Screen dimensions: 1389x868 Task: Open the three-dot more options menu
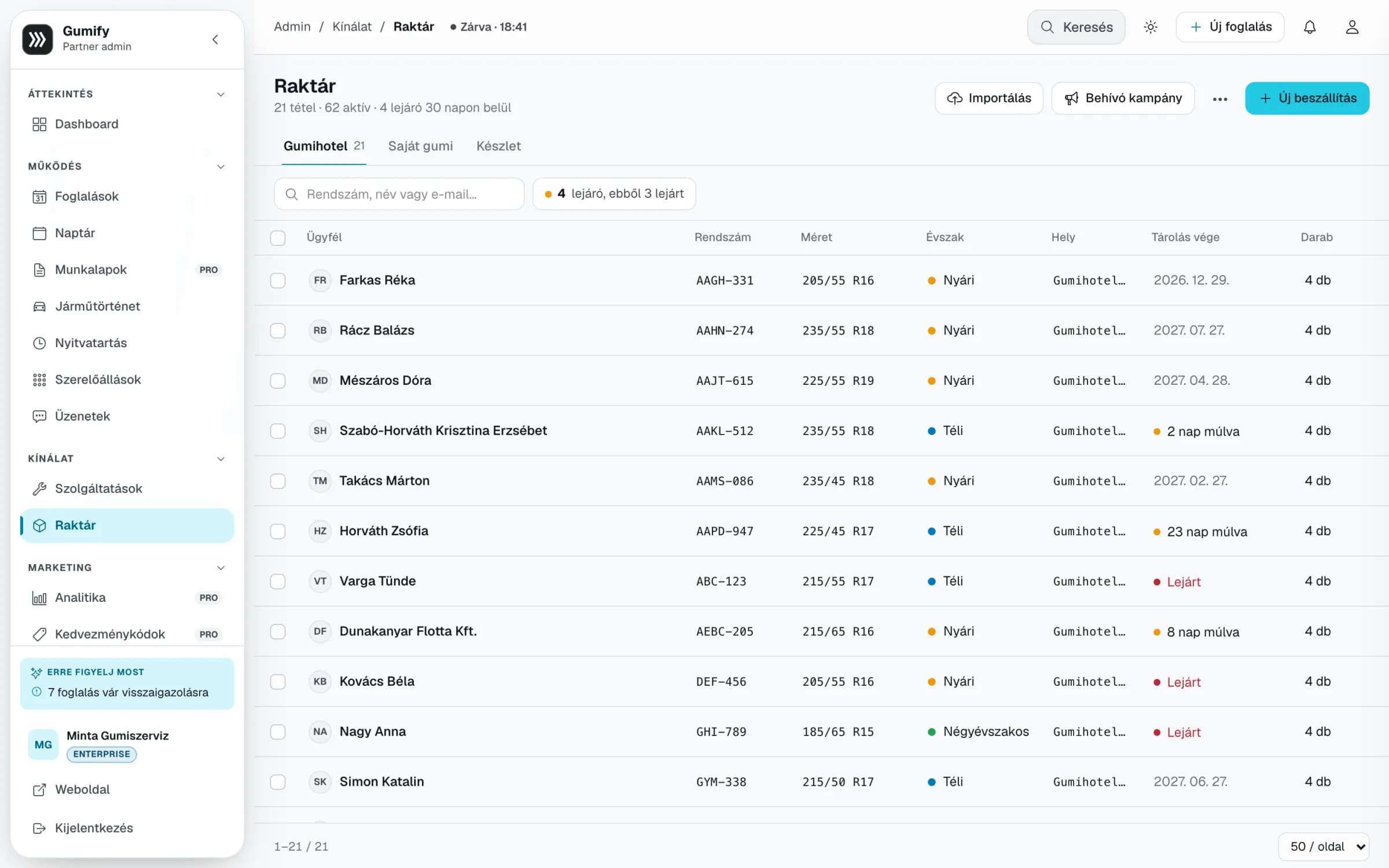pos(1220,98)
